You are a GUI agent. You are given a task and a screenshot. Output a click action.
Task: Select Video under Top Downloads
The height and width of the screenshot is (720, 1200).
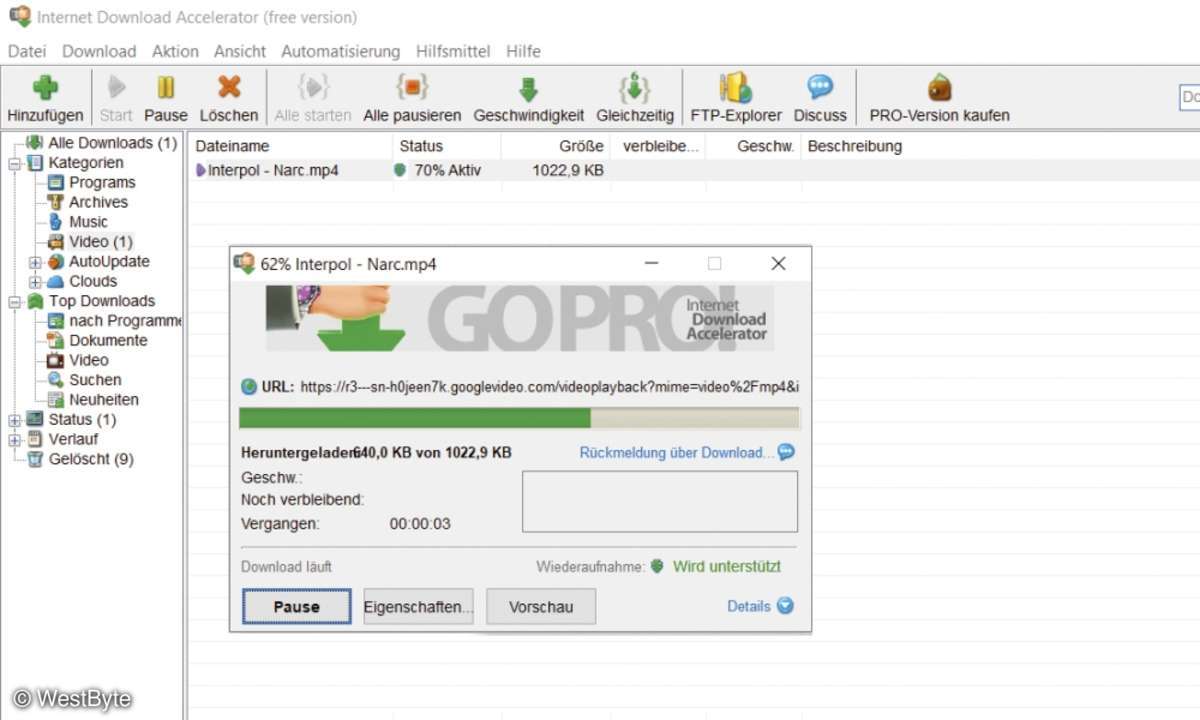tap(88, 360)
